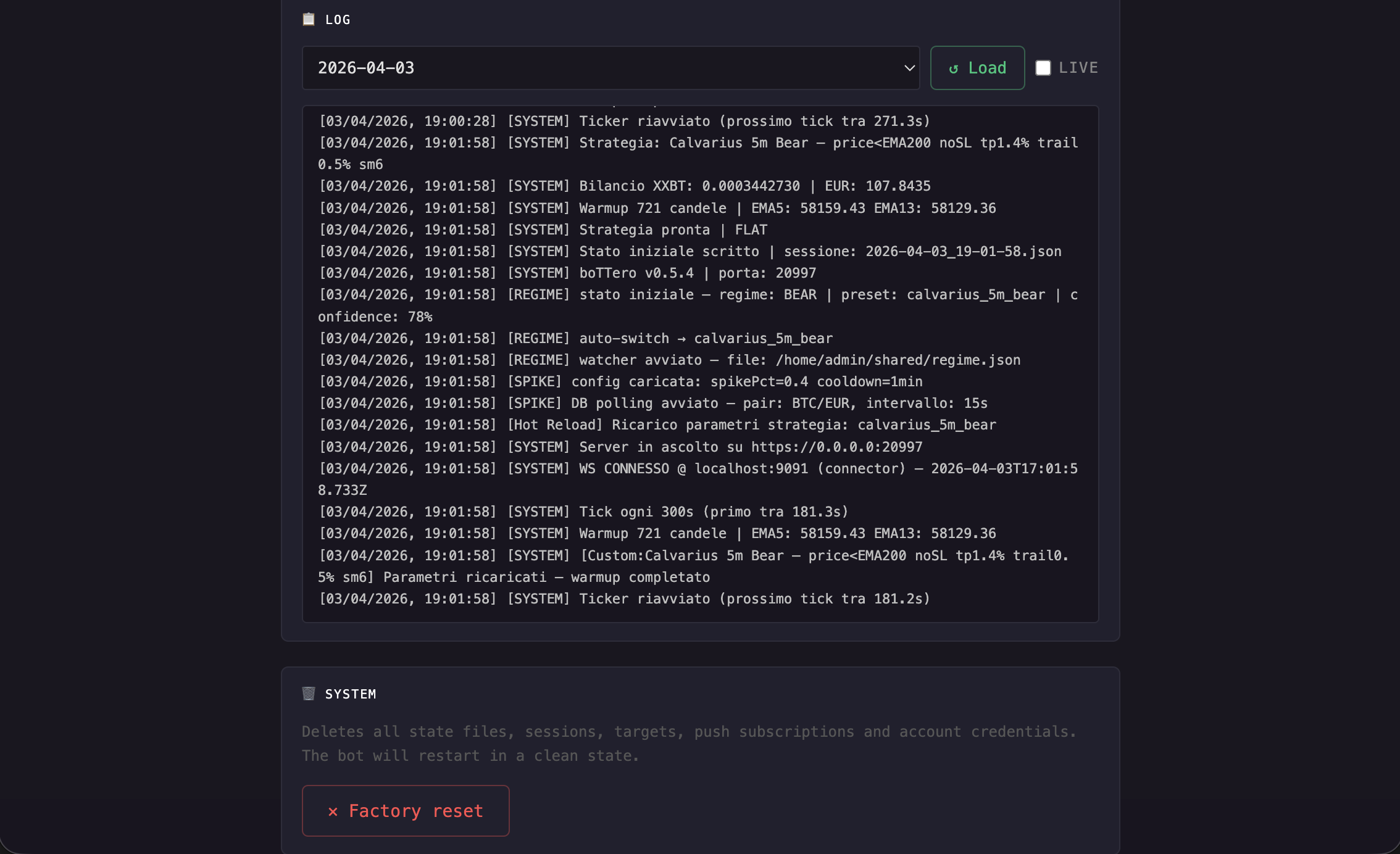The width and height of the screenshot is (1400, 854).
Task: Click the refresh icon inside Load button
Action: (x=952, y=68)
